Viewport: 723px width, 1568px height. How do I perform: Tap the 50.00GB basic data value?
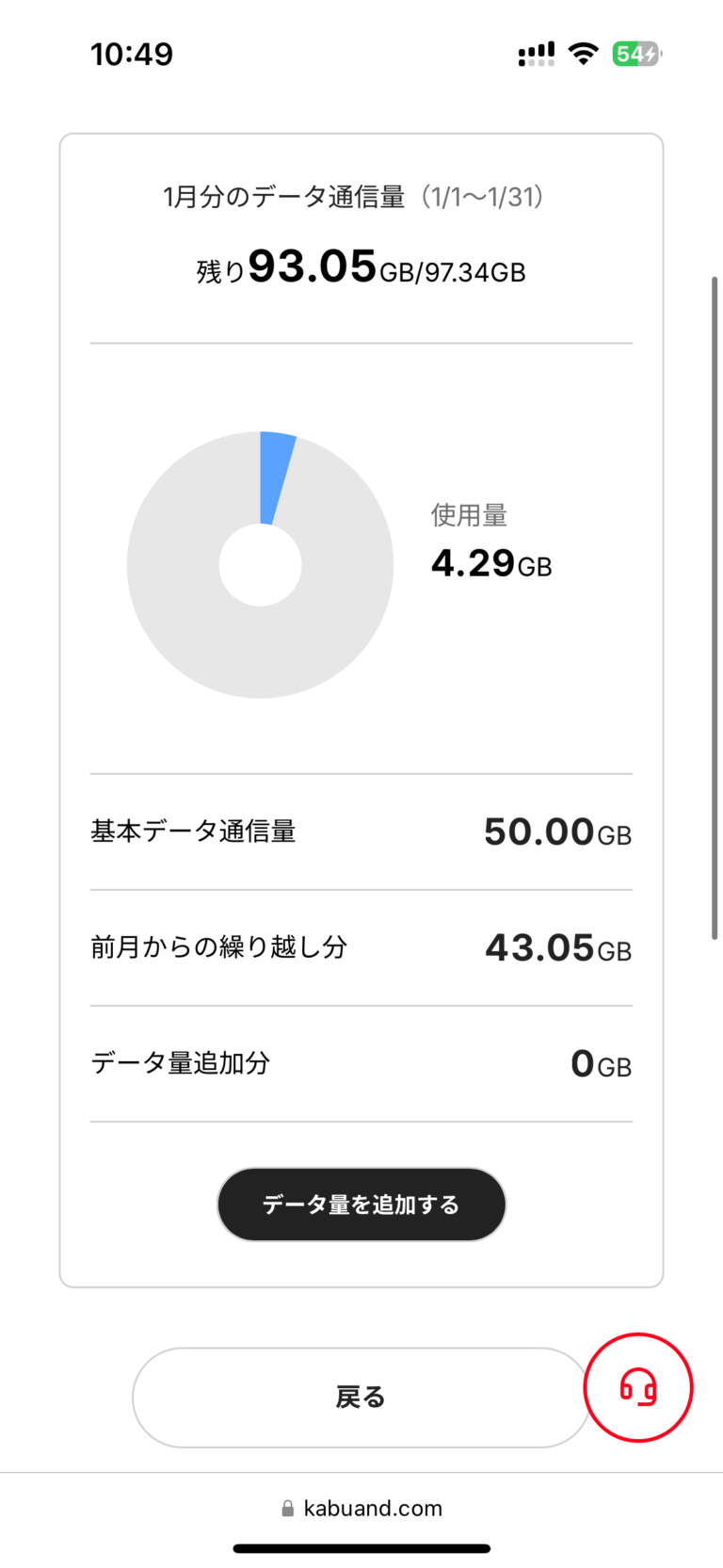coord(556,832)
